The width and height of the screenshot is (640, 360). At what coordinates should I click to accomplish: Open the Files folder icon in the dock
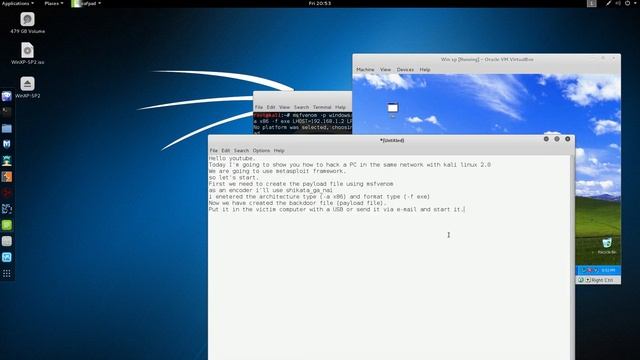7,129
